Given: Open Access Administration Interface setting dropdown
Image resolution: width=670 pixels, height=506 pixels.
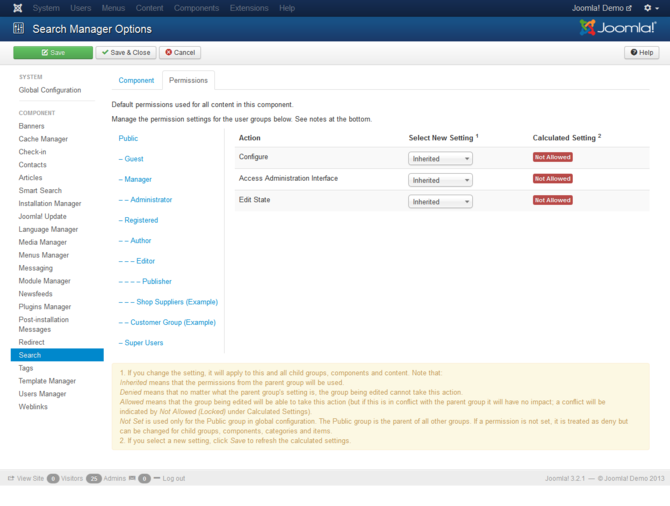Looking at the screenshot, I should (x=440, y=180).
